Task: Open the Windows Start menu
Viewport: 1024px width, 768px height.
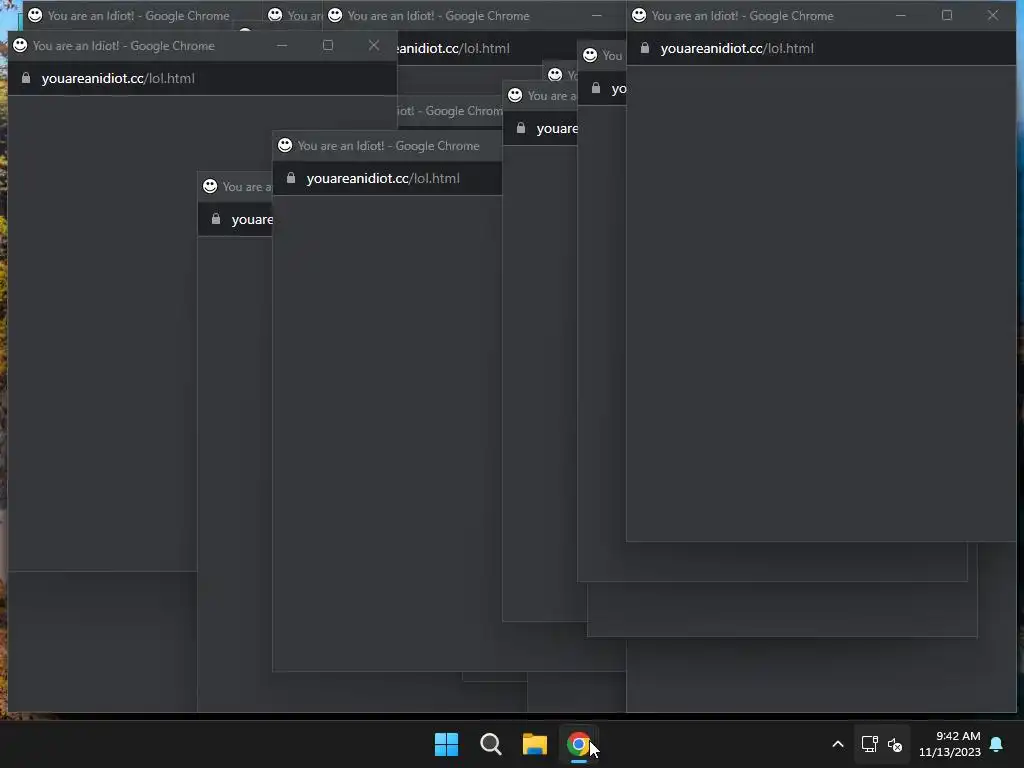Action: (x=446, y=744)
